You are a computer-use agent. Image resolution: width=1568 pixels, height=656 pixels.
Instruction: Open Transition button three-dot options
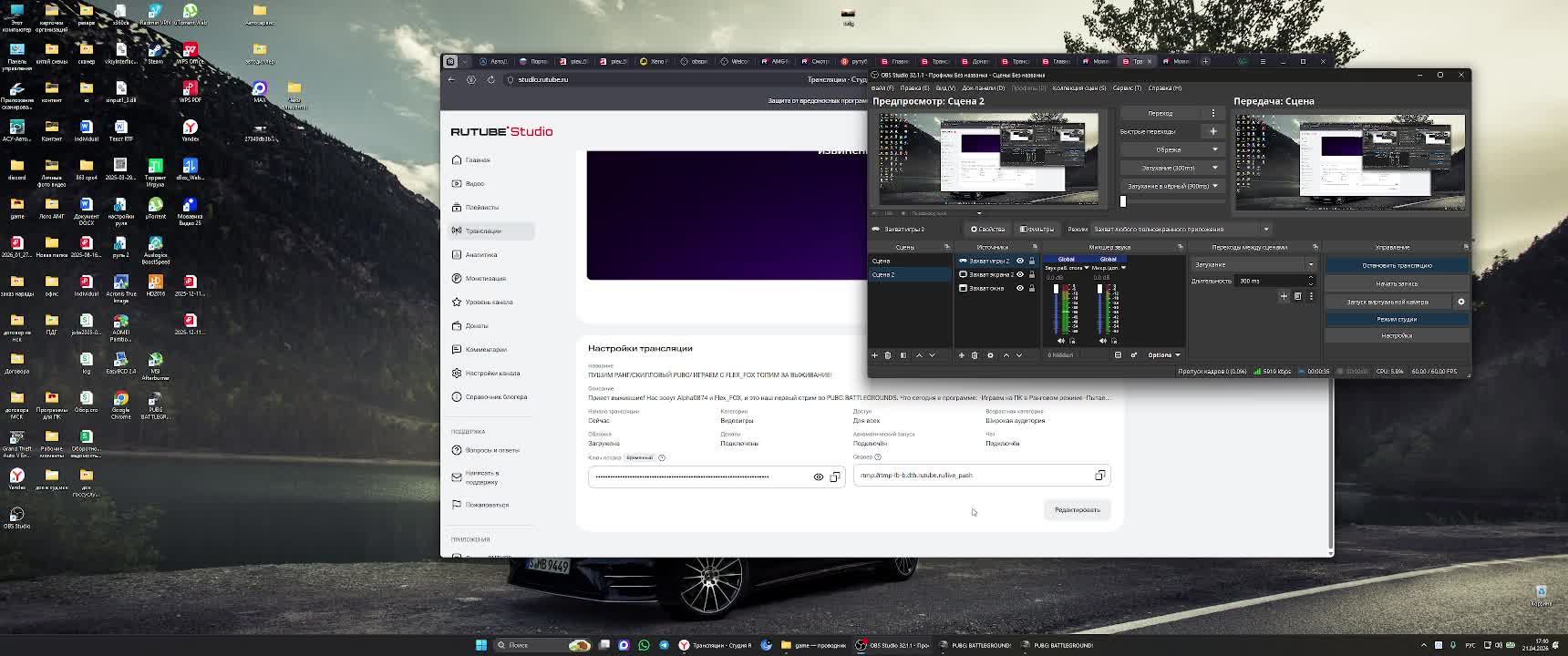1213,113
